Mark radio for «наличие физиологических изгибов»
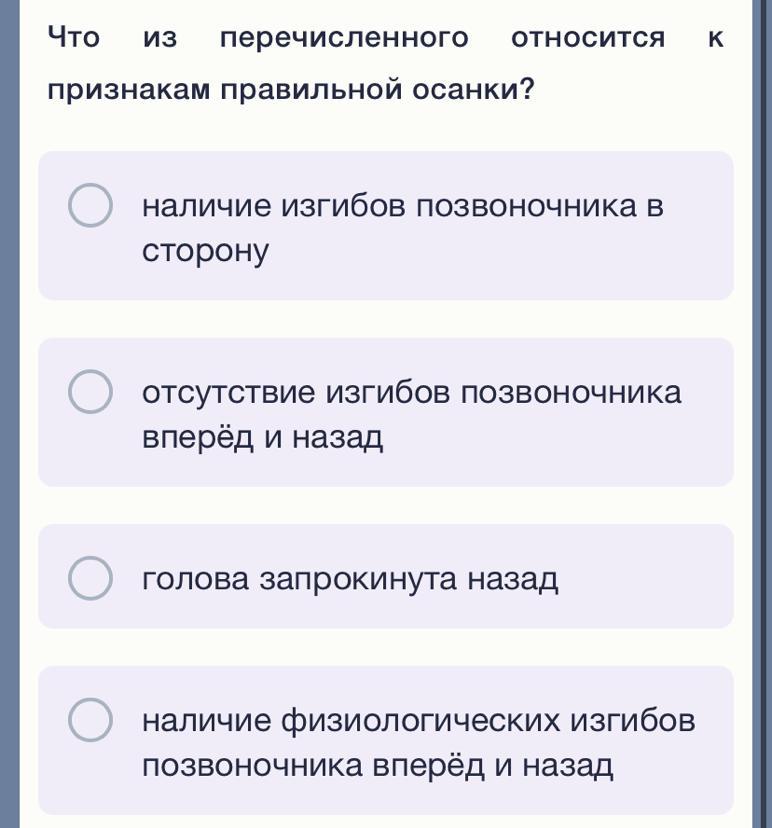Image resolution: width=772 pixels, height=828 pixels. pos(90,720)
